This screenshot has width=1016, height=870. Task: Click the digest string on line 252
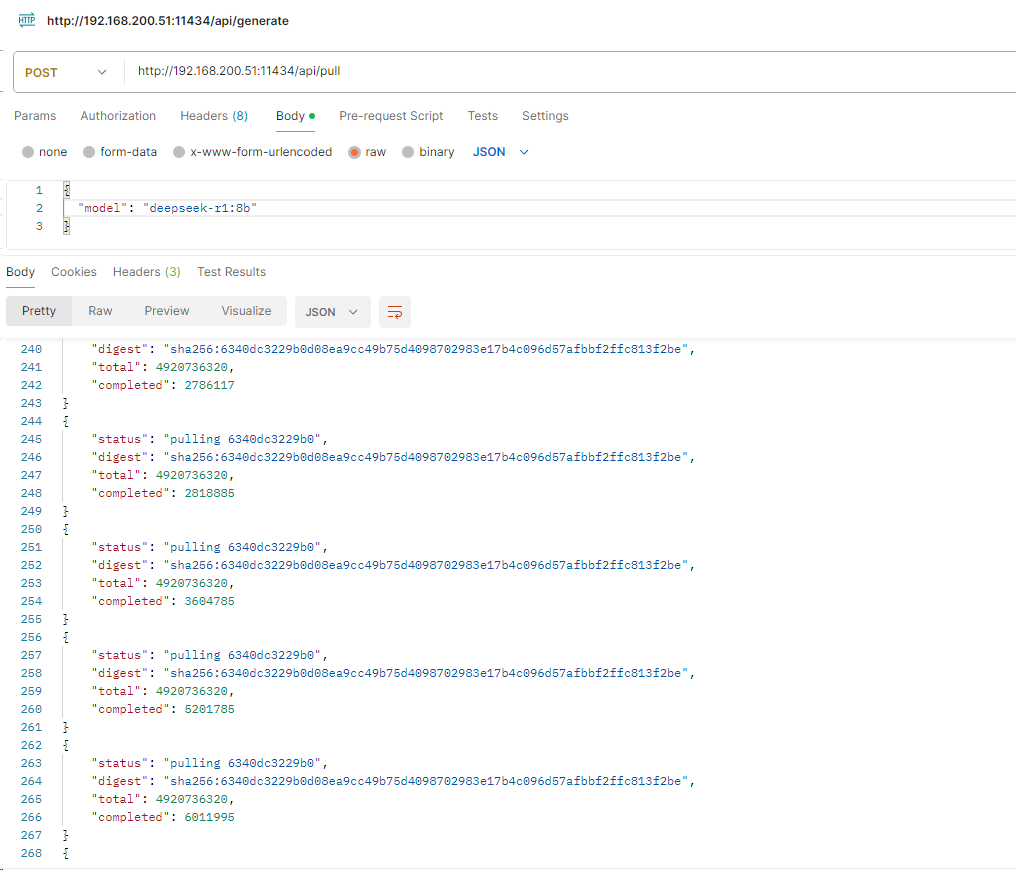[x=426, y=566]
